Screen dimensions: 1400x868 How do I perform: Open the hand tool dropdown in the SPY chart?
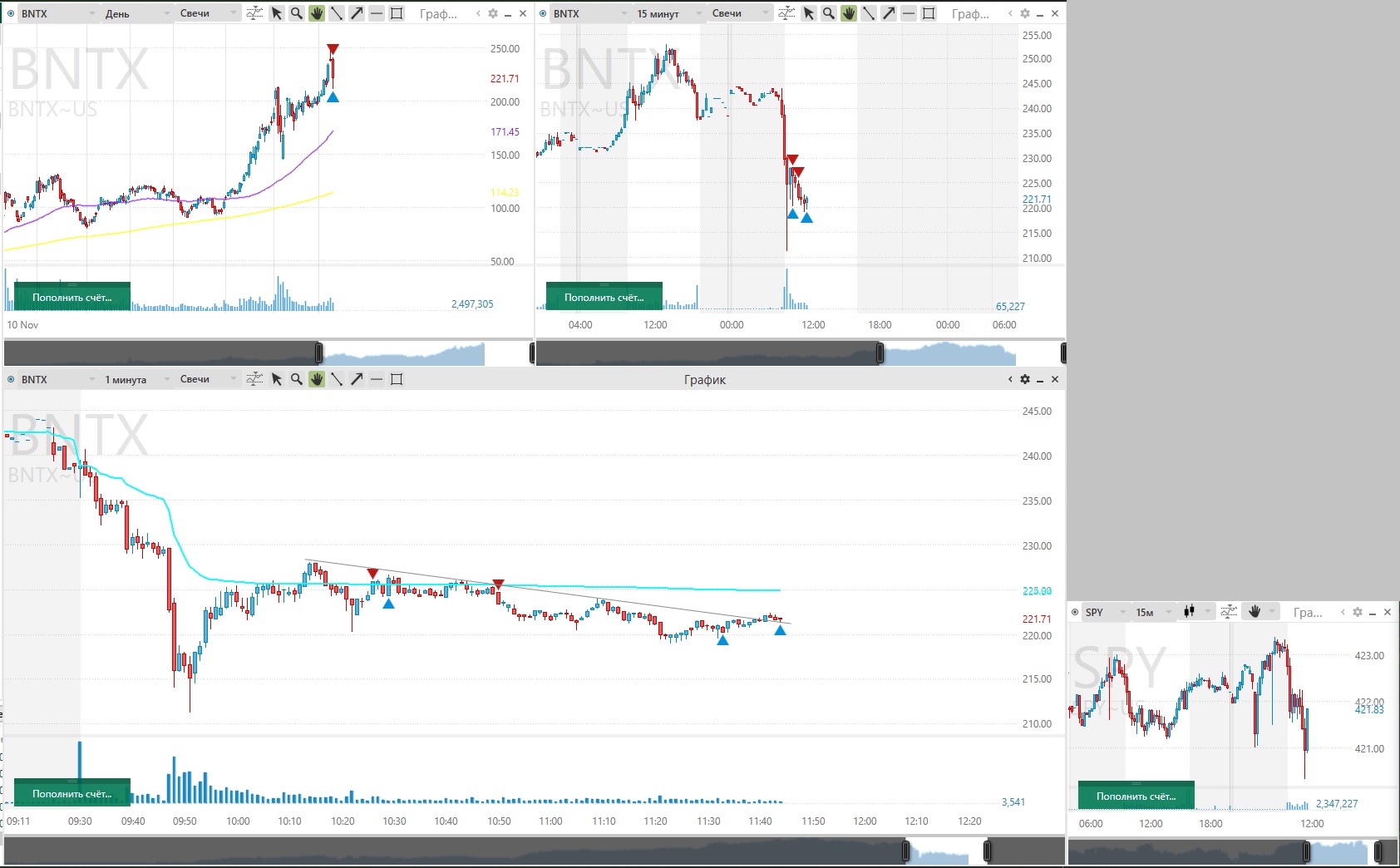click(1260, 612)
